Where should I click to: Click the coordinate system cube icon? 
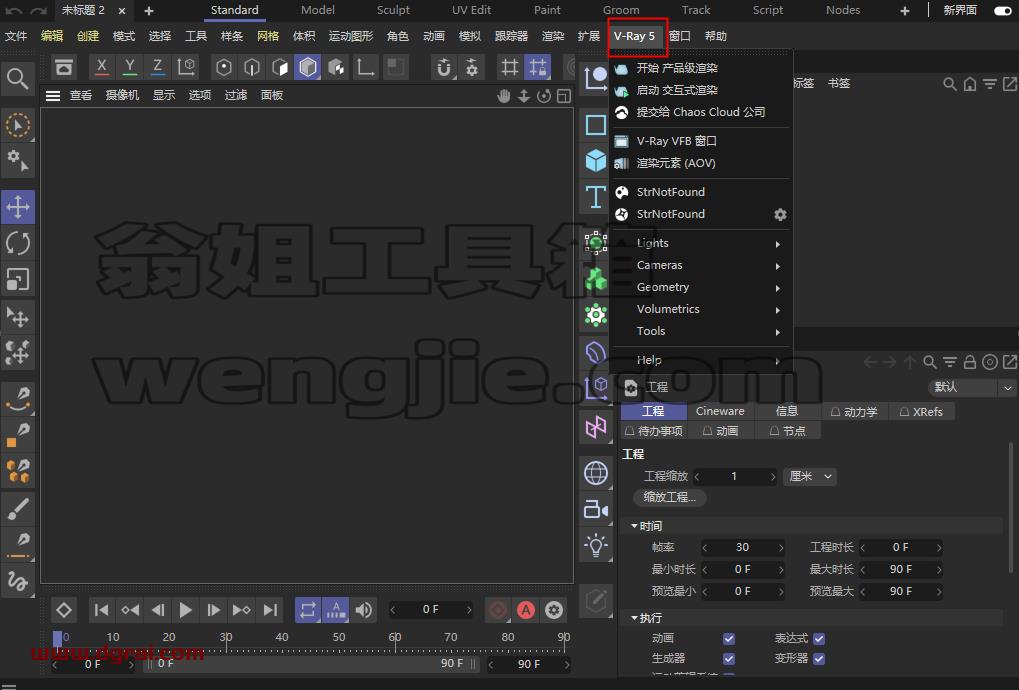coord(187,67)
